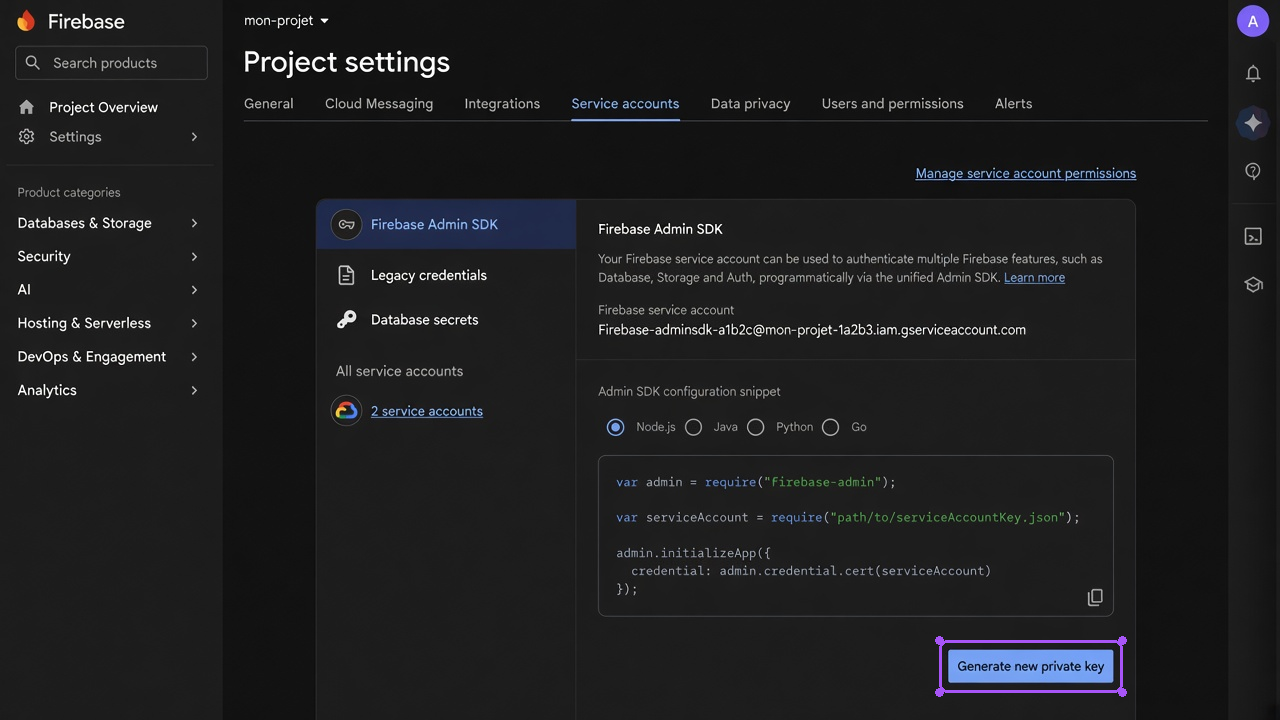The width and height of the screenshot is (1280, 720).
Task: Open the Alerts tab
Action: coord(1013,104)
